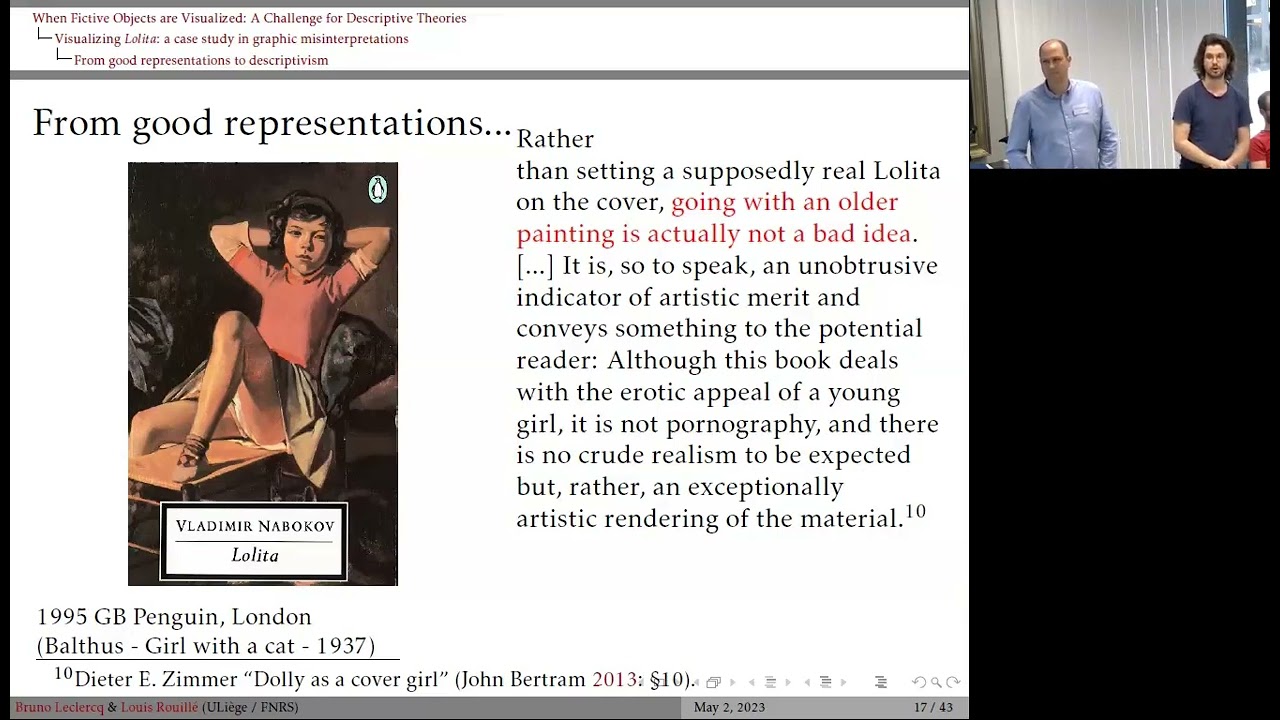Screen dimensions: 1280x720
Task: Open 'Visualizing Lolita' section link in header
Action: click(231, 39)
